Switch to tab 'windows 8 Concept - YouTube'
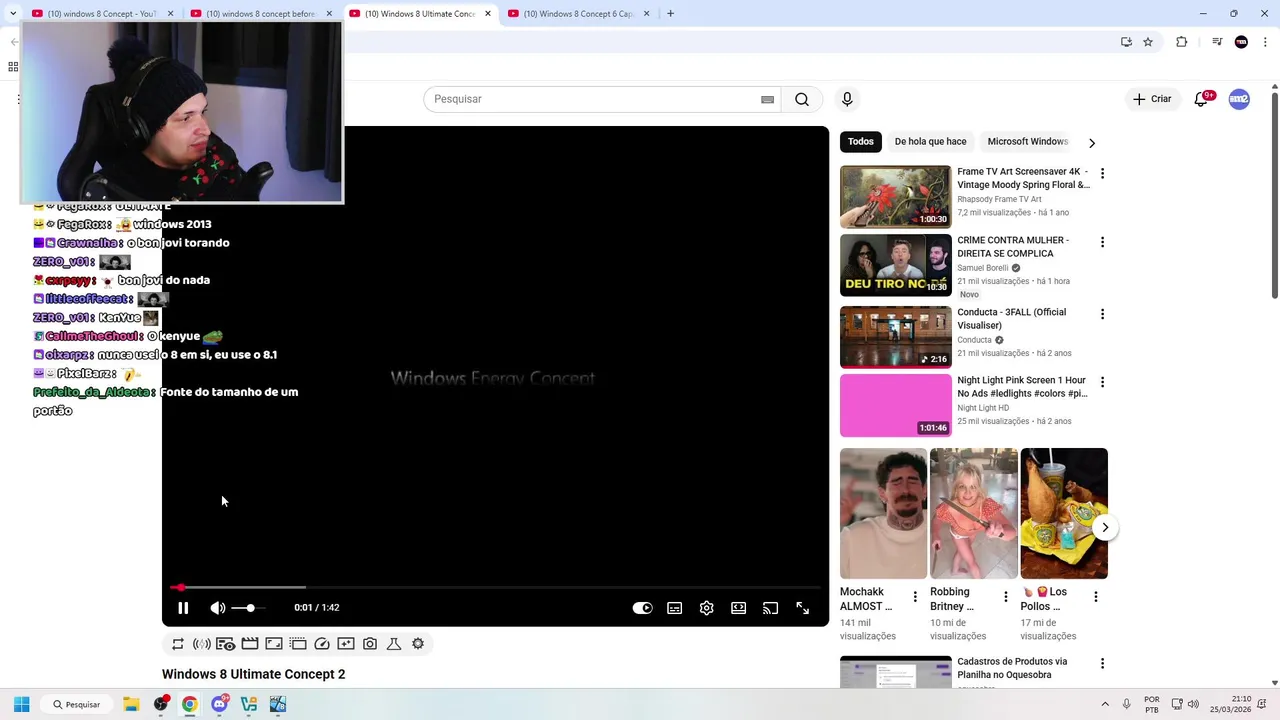Viewport: 1280px width, 720px height. (x=101, y=14)
